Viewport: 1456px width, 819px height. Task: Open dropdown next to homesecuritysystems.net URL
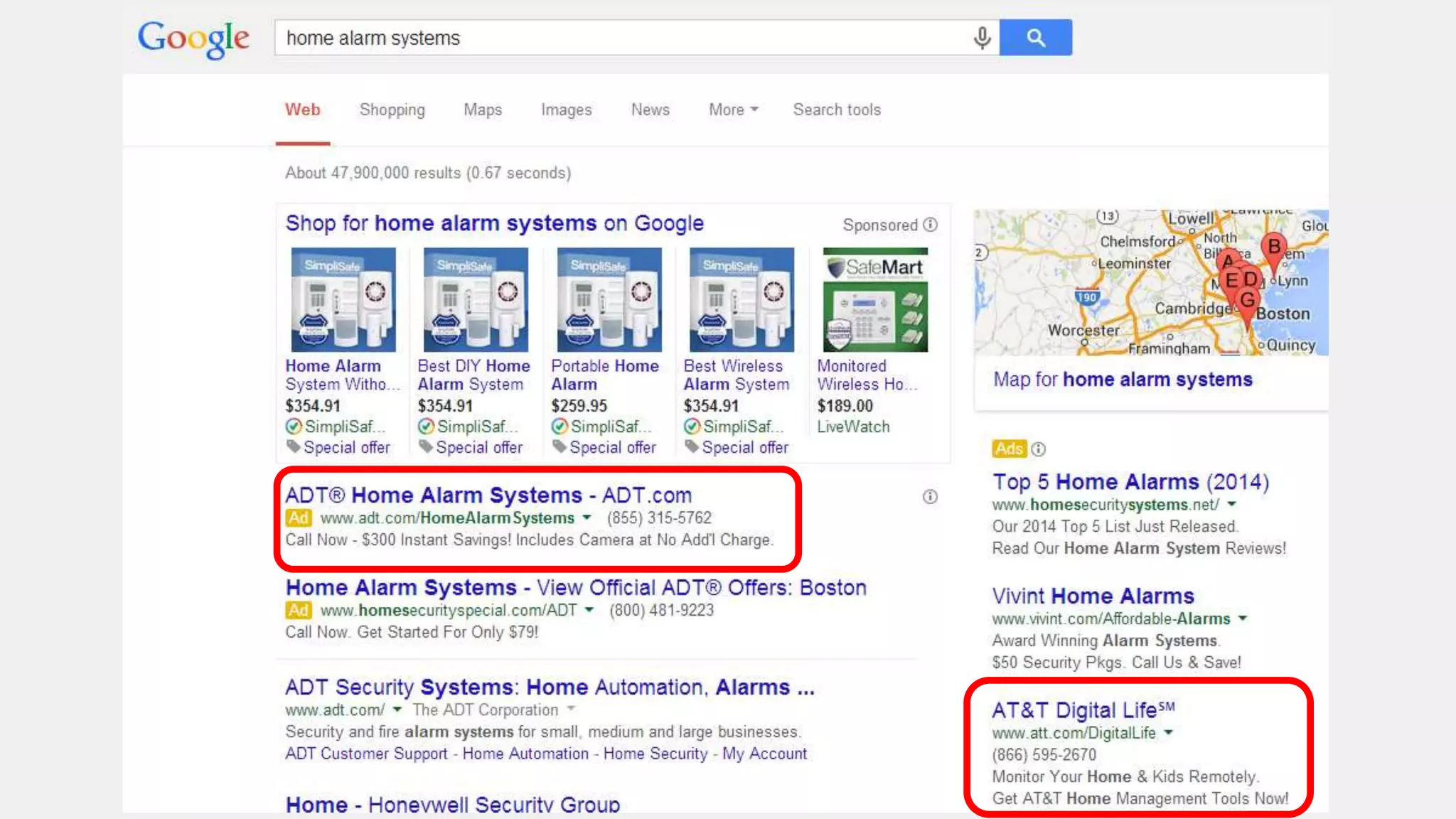(x=1232, y=504)
